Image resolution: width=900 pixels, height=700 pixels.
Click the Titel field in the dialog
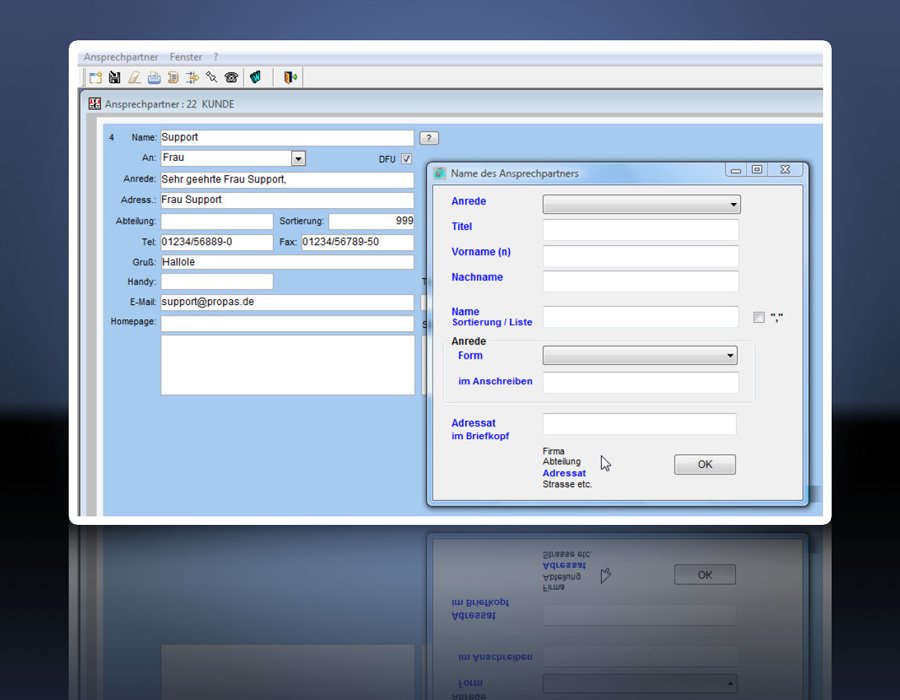(x=641, y=230)
